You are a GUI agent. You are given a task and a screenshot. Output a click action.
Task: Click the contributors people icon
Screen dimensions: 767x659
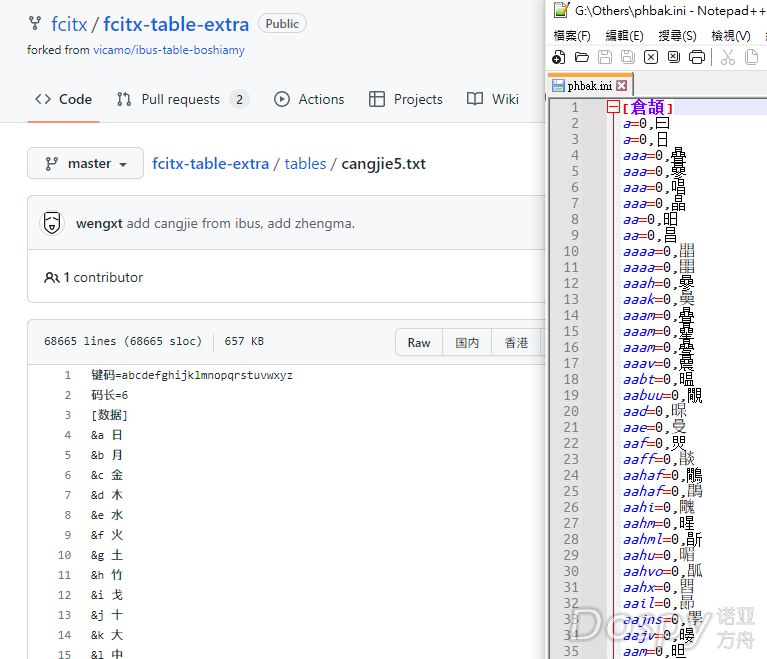coord(51,278)
